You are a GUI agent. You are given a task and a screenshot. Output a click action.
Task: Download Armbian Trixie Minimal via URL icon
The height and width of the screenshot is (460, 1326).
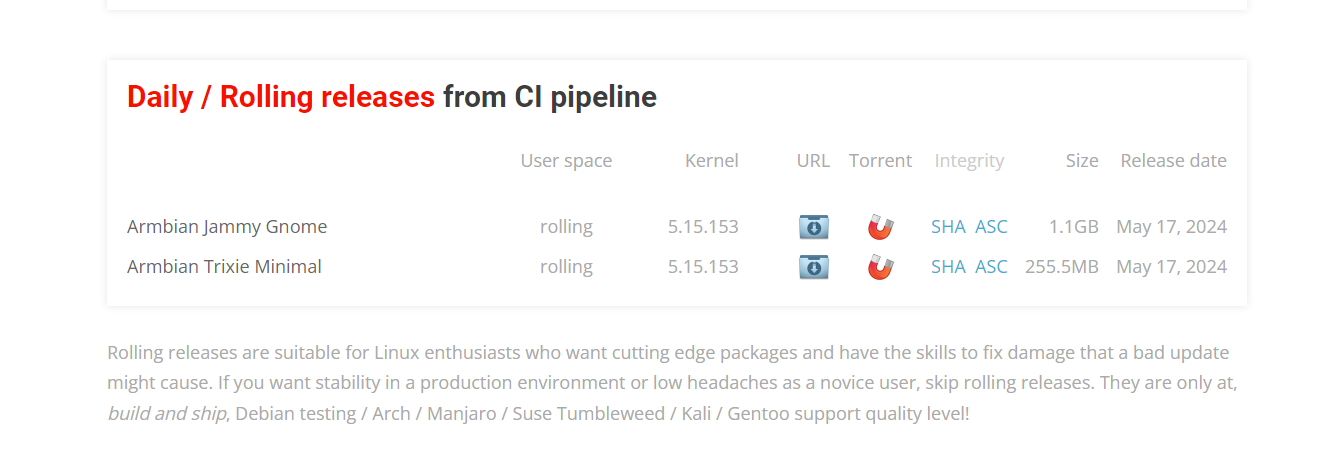coord(814,267)
